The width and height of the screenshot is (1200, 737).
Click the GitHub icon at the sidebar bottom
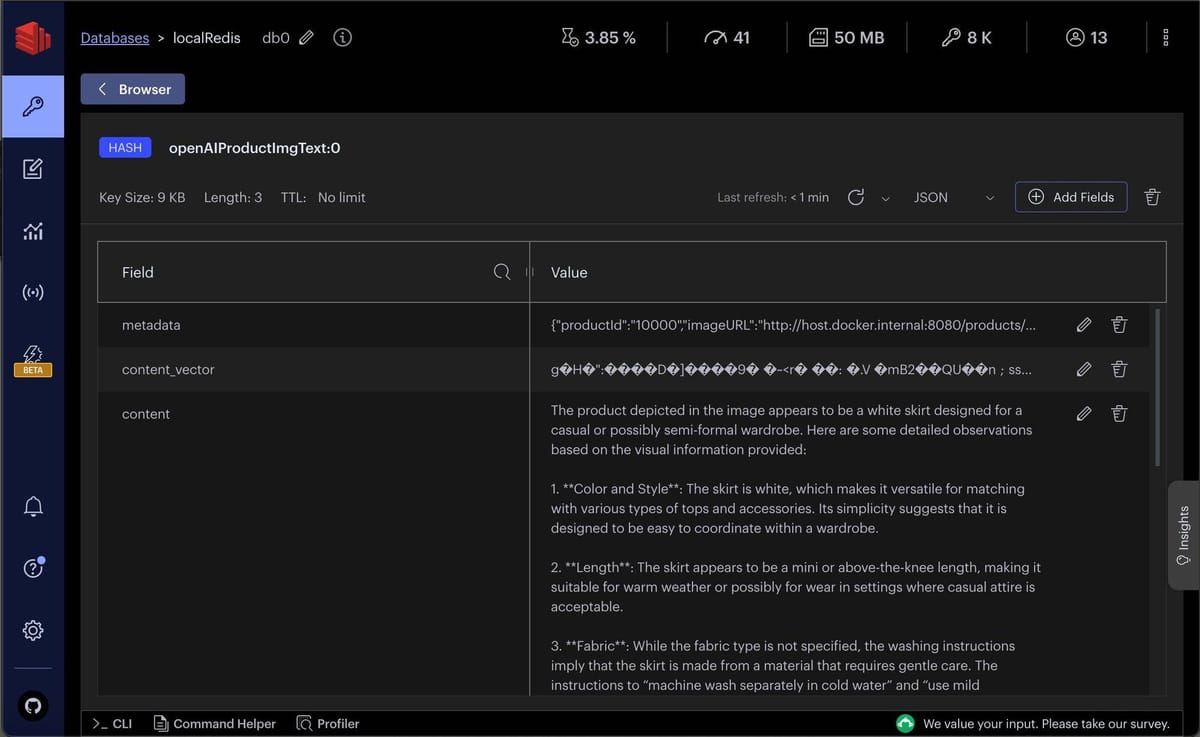click(32, 705)
